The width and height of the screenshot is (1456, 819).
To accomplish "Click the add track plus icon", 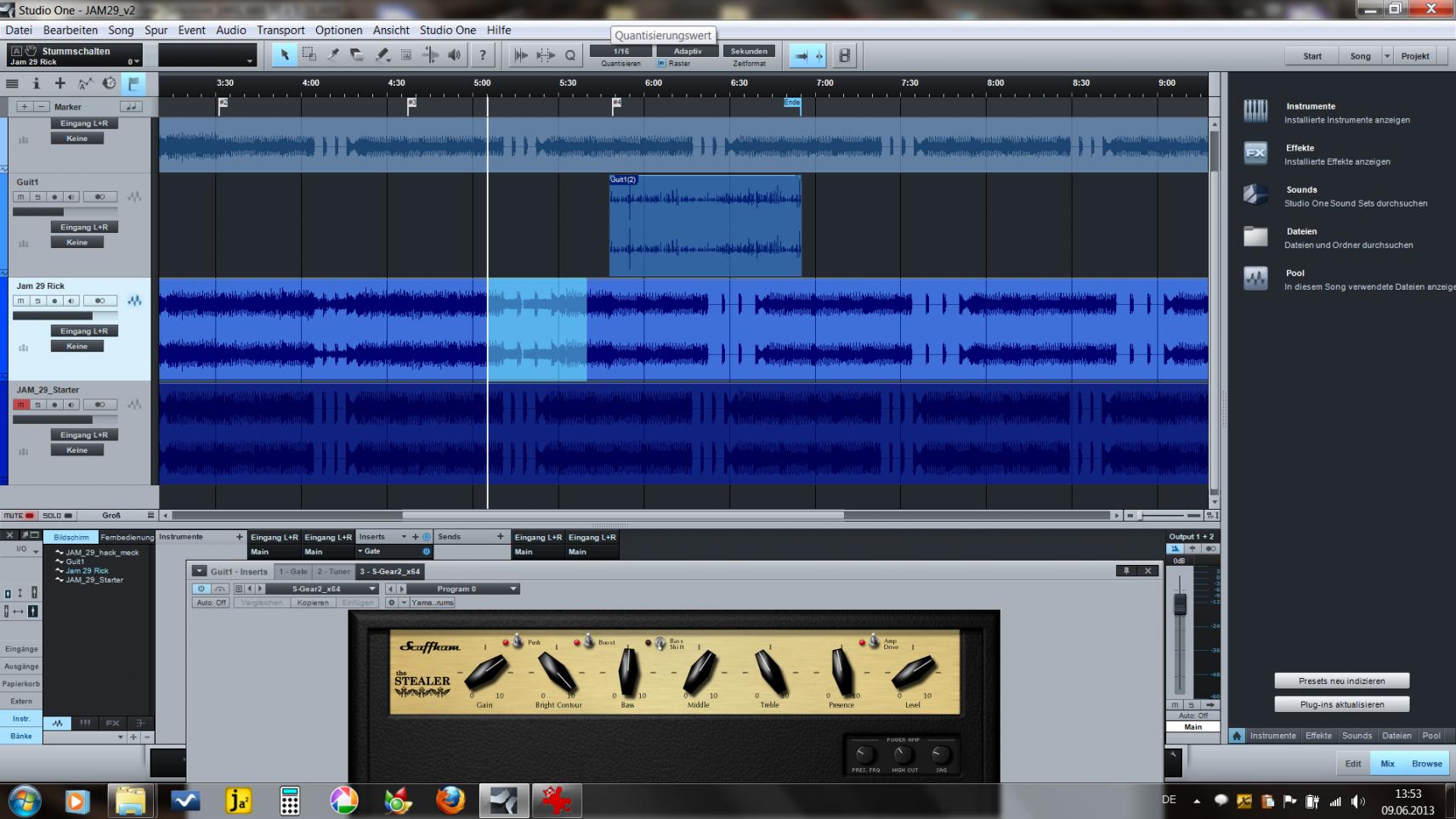I will tap(60, 83).
